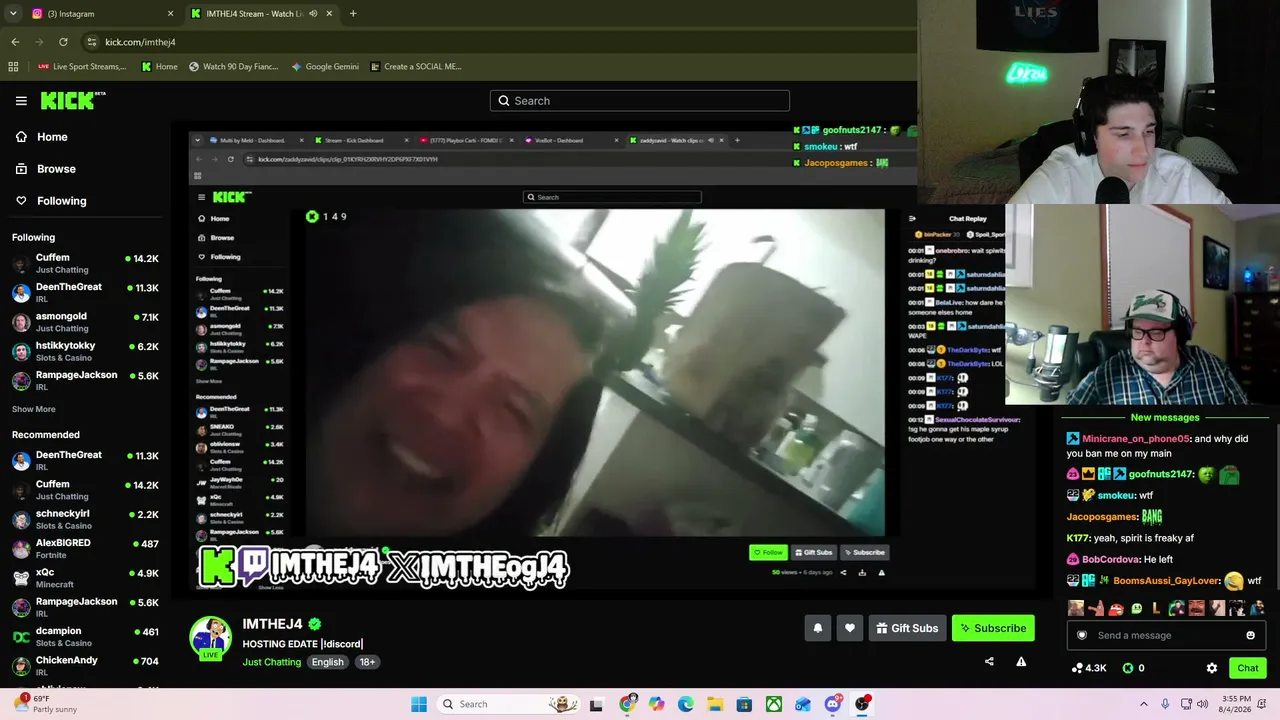Open a new browser tab
Screen dimensions: 1280x720
[353, 14]
